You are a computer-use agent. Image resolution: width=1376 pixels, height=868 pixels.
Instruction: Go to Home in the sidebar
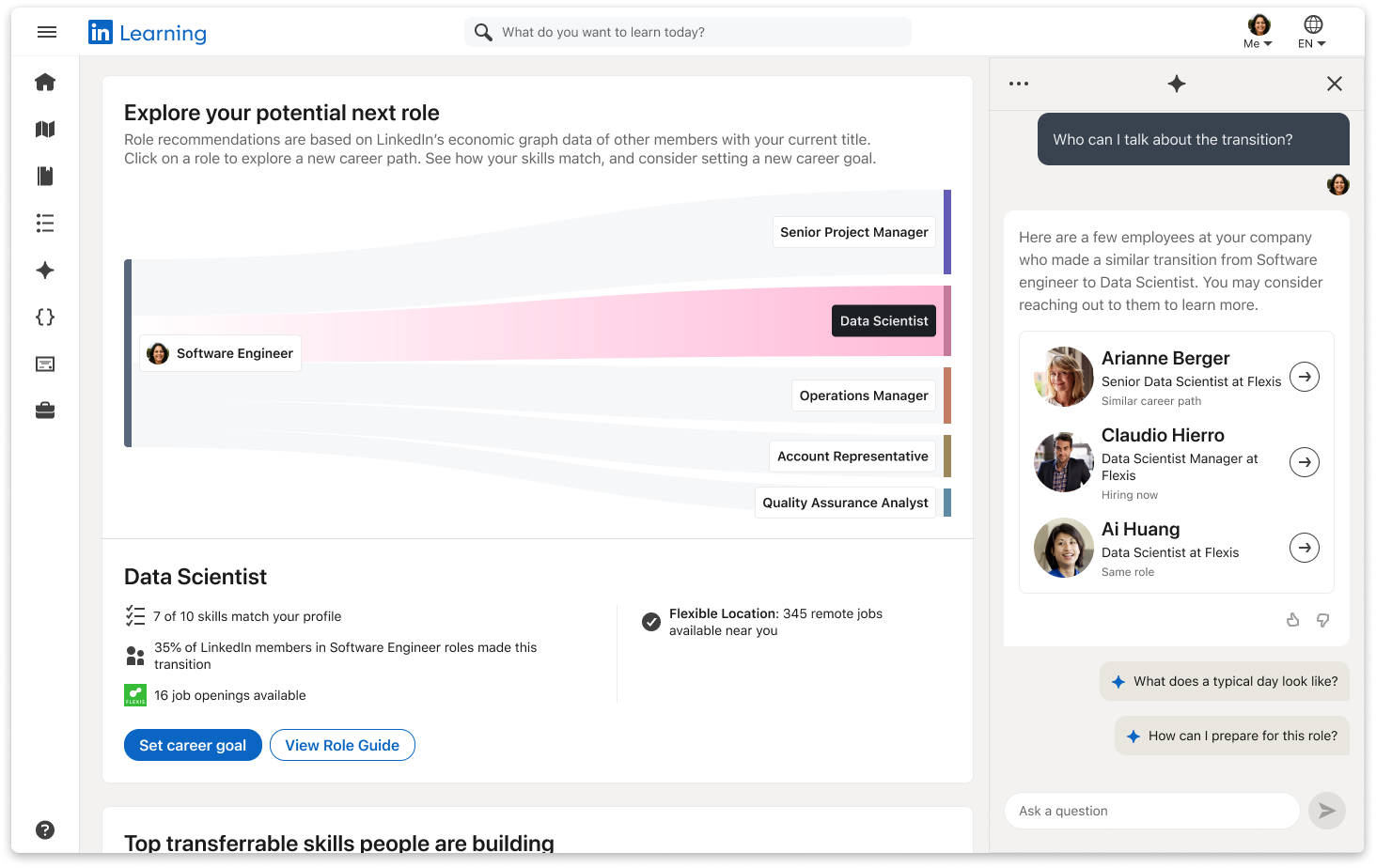45,83
